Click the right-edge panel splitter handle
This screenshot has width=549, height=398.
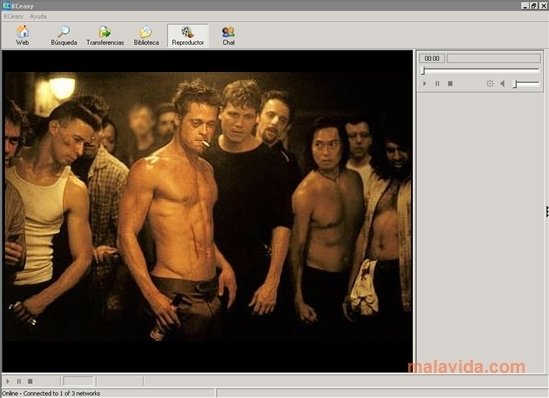pos(547,211)
